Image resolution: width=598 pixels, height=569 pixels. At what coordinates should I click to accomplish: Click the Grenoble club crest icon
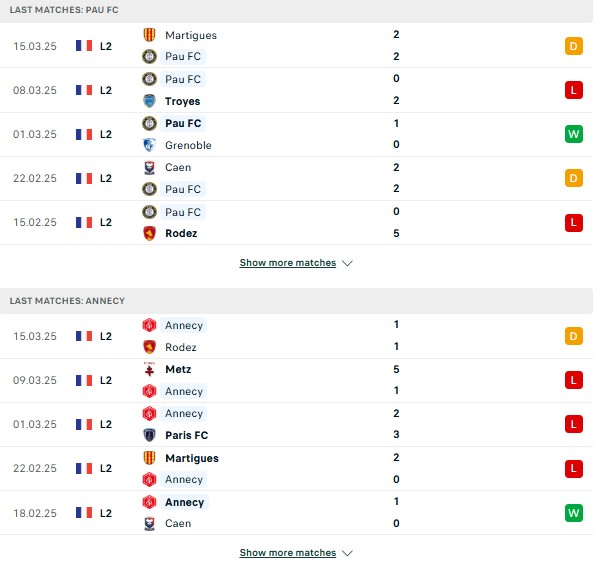149,145
